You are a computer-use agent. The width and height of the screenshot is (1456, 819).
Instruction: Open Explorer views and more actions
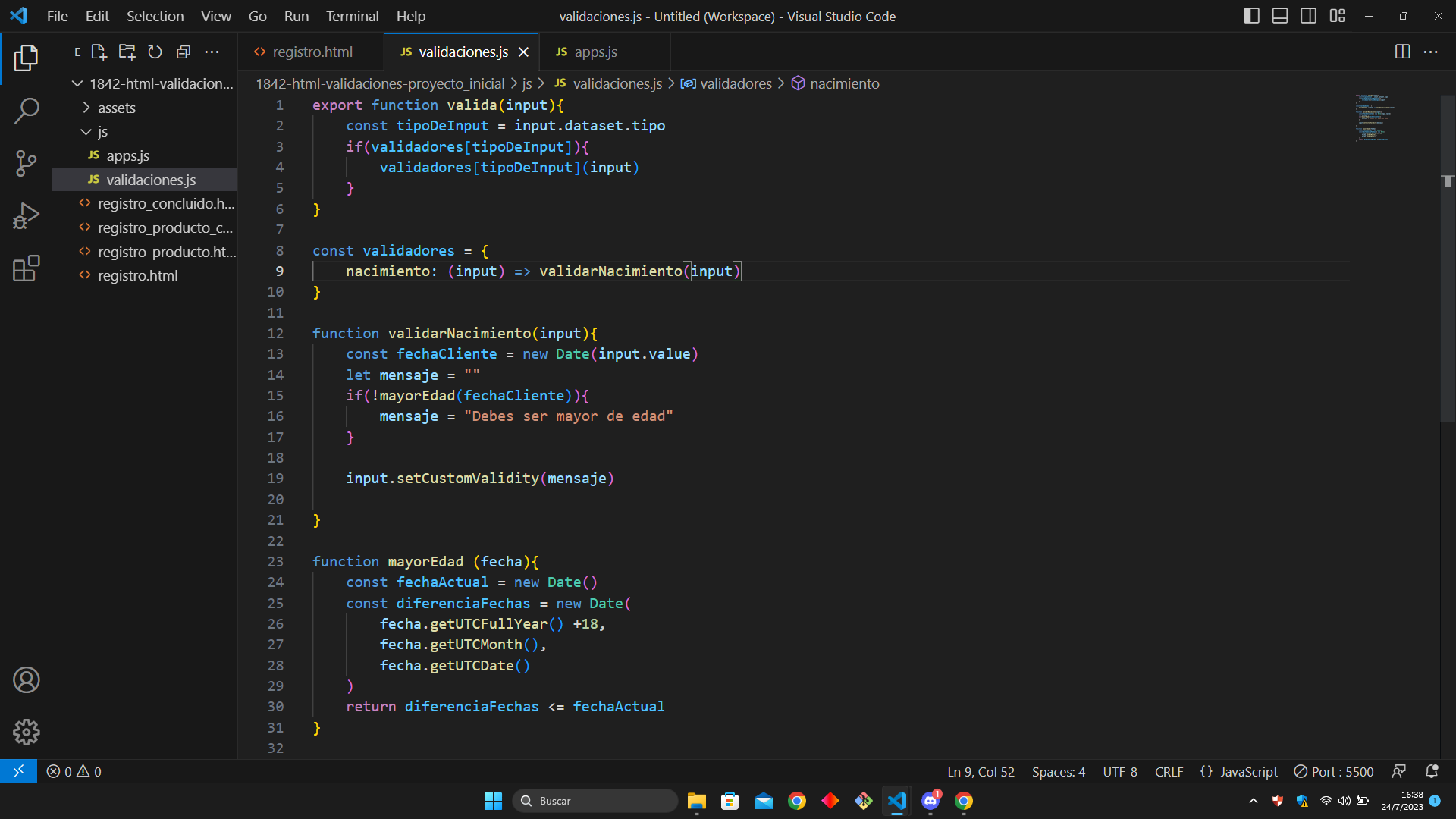tap(212, 52)
